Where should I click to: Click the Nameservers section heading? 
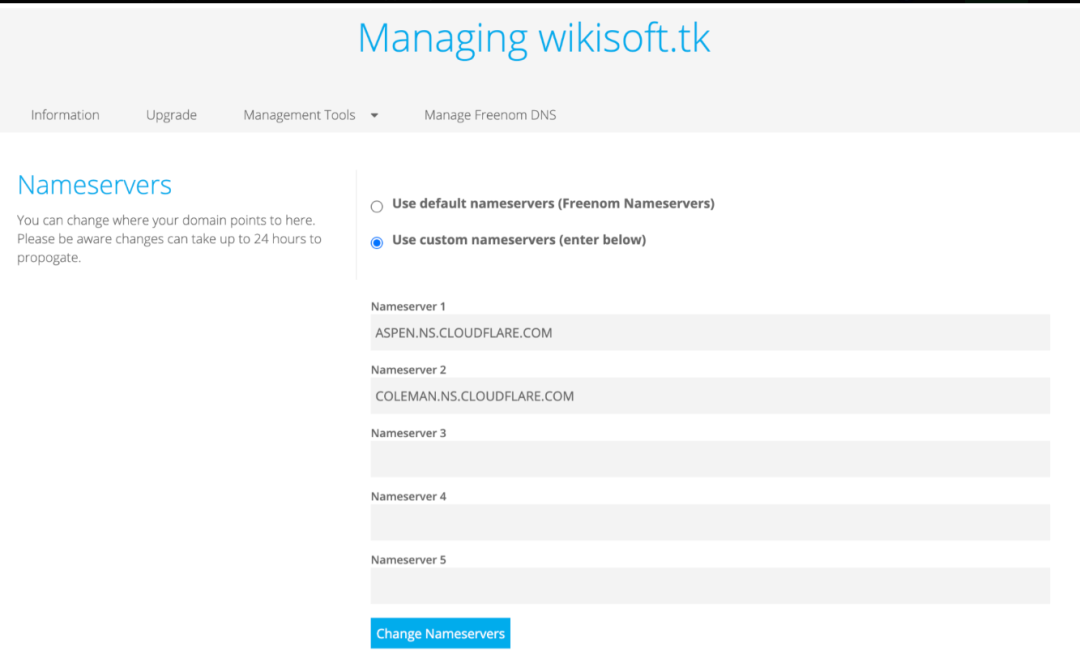pos(95,185)
